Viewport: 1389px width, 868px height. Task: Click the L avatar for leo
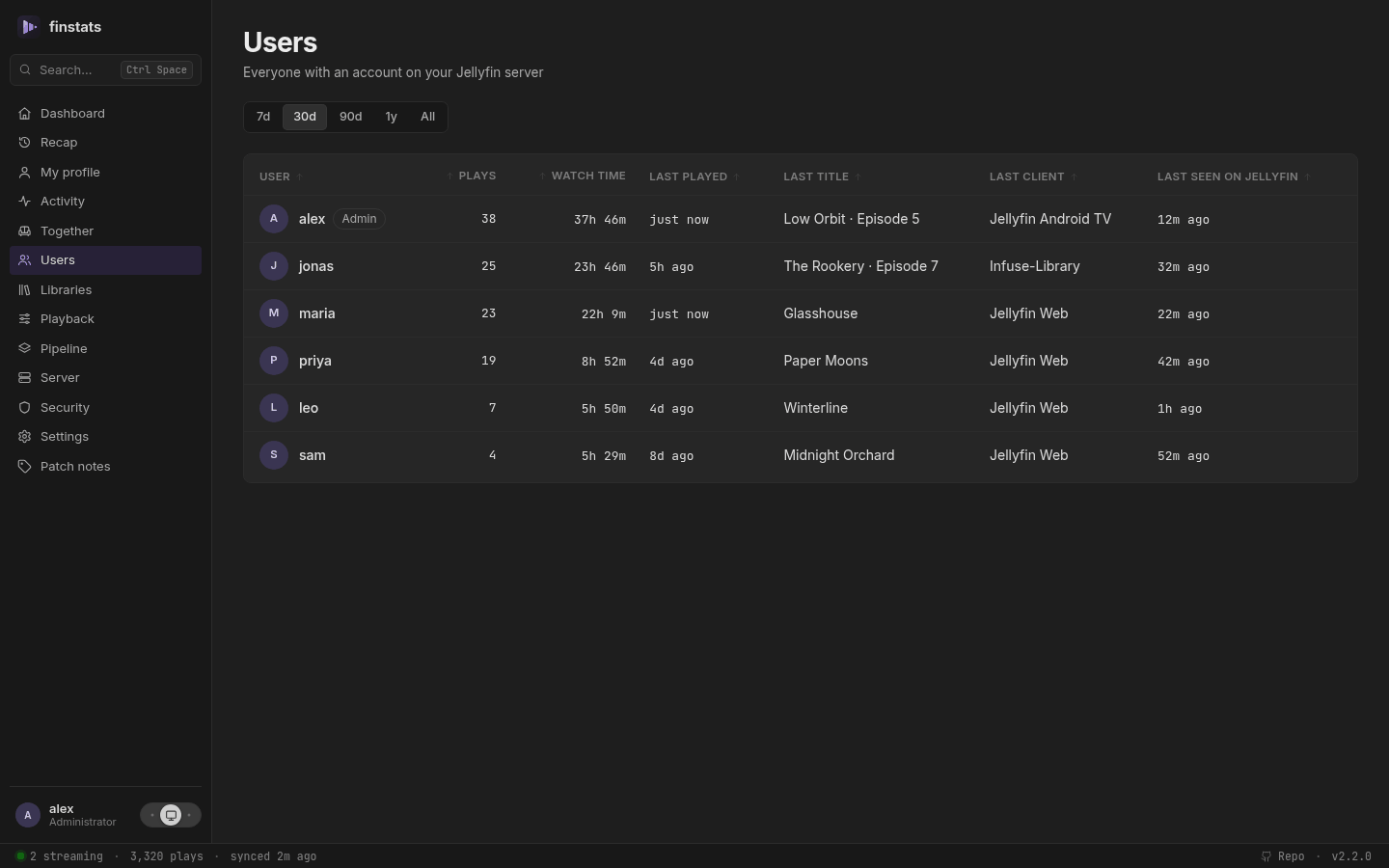[x=274, y=408]
